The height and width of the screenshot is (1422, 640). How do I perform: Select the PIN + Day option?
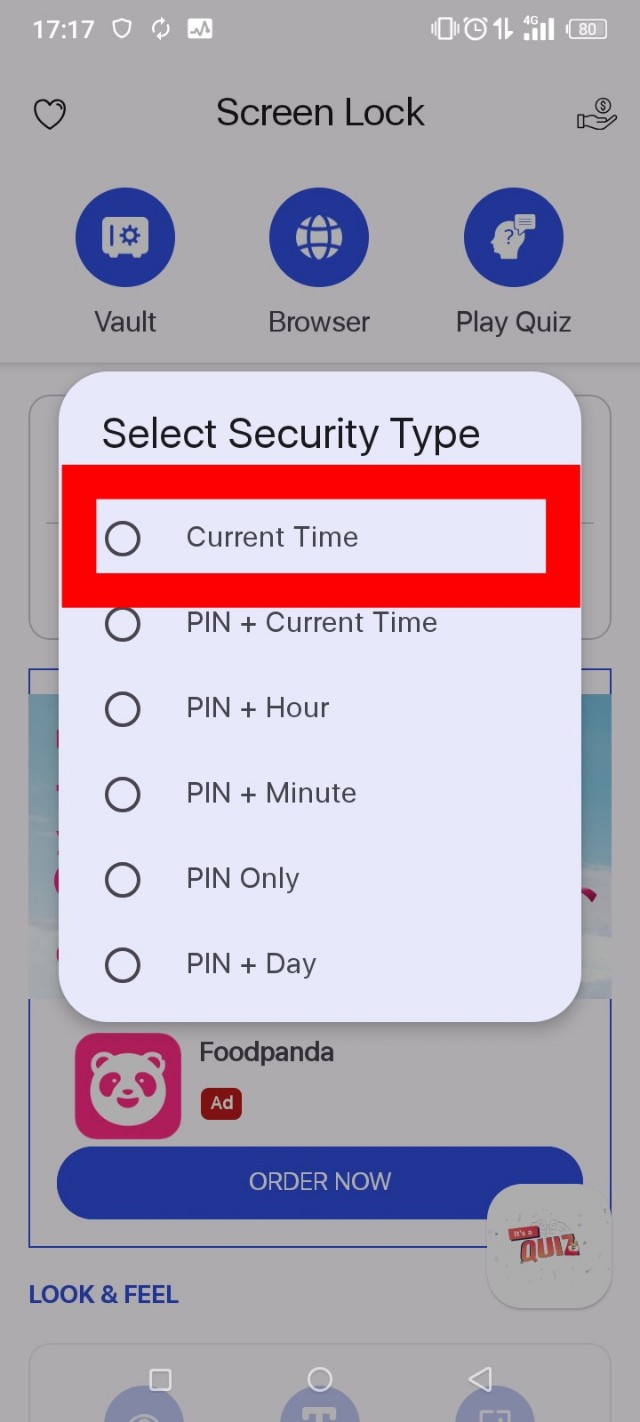pyautogui.click(x=123, y=965)
